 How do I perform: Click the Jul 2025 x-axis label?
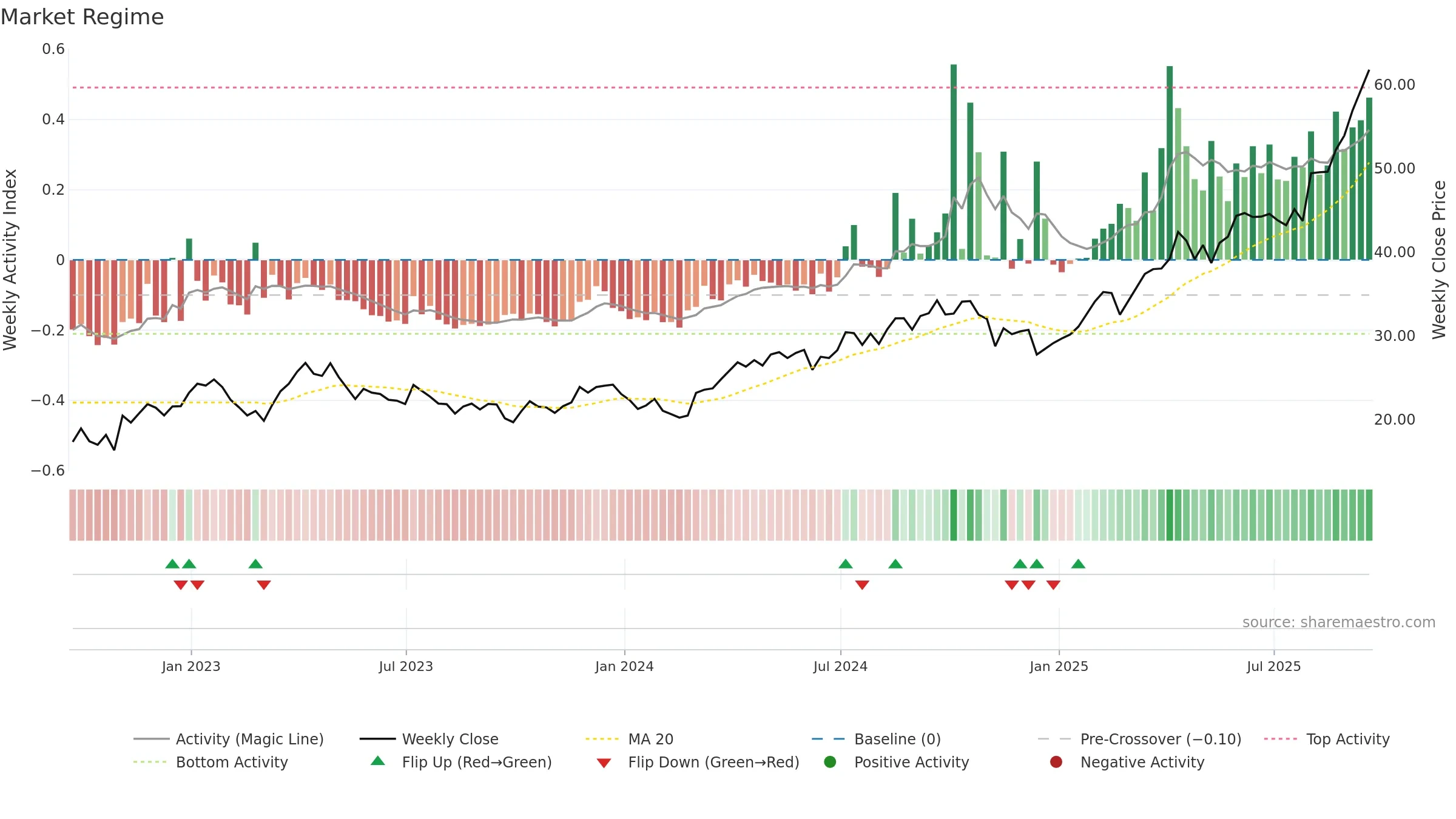point(1274,666)
